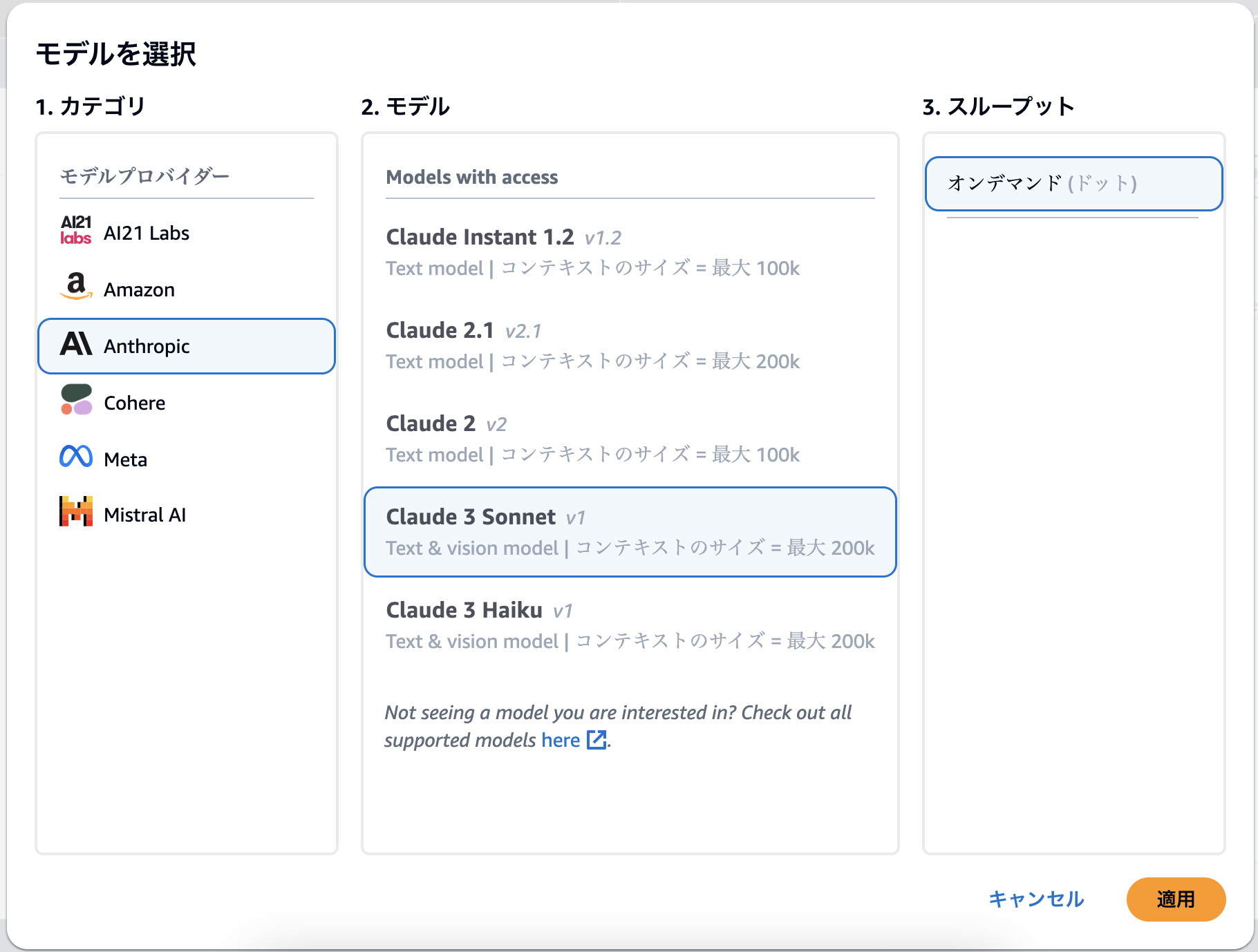The height and width of the screenshot is (952, 1258).
Task: Click the Amazon logo icon
Action: coord(76,286)
